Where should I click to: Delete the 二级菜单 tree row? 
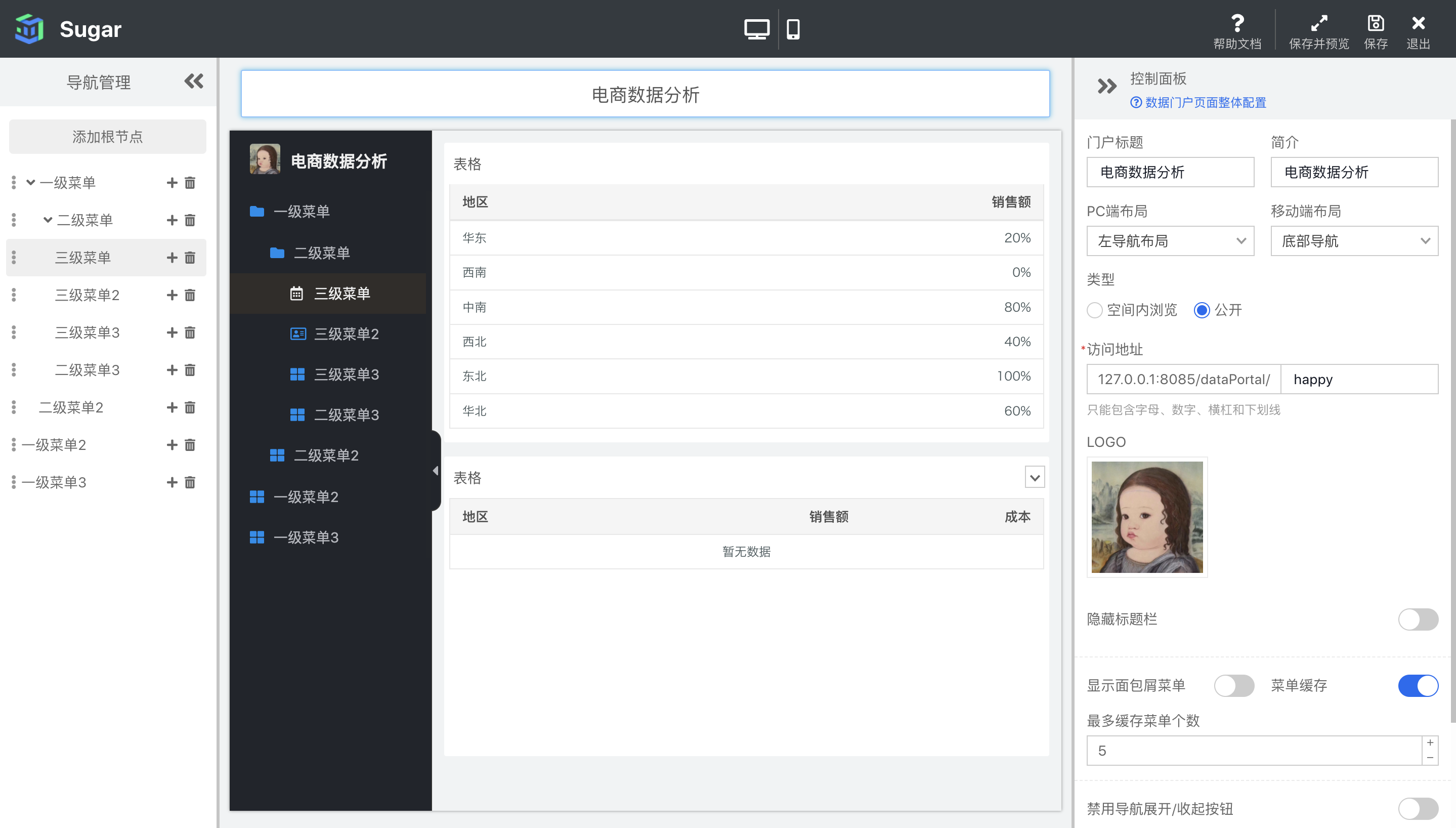(190, 220)
